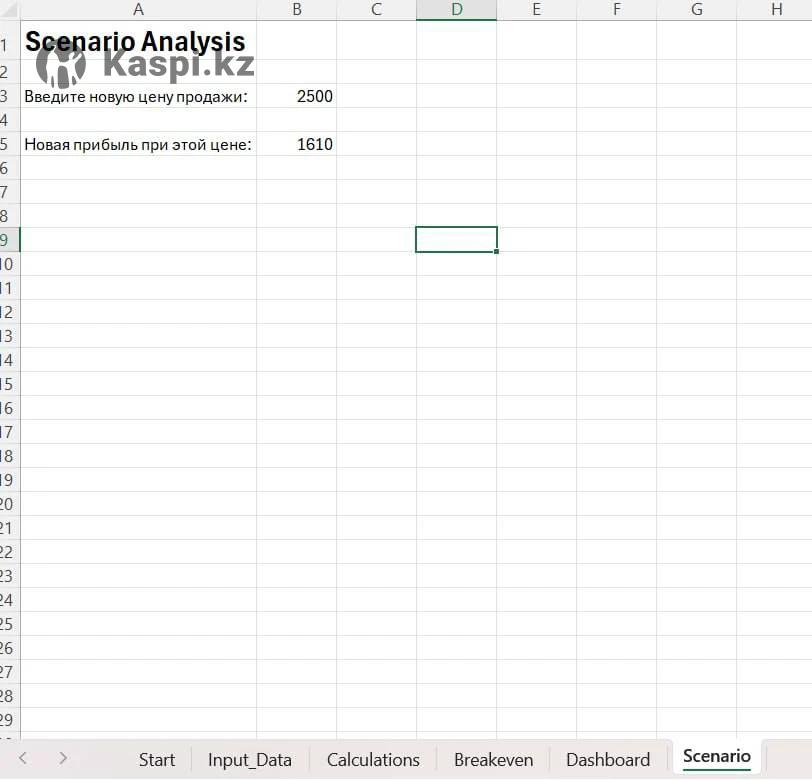
Task: Click the next sheet navigation arrow
Action: click(x=63, y=758)
